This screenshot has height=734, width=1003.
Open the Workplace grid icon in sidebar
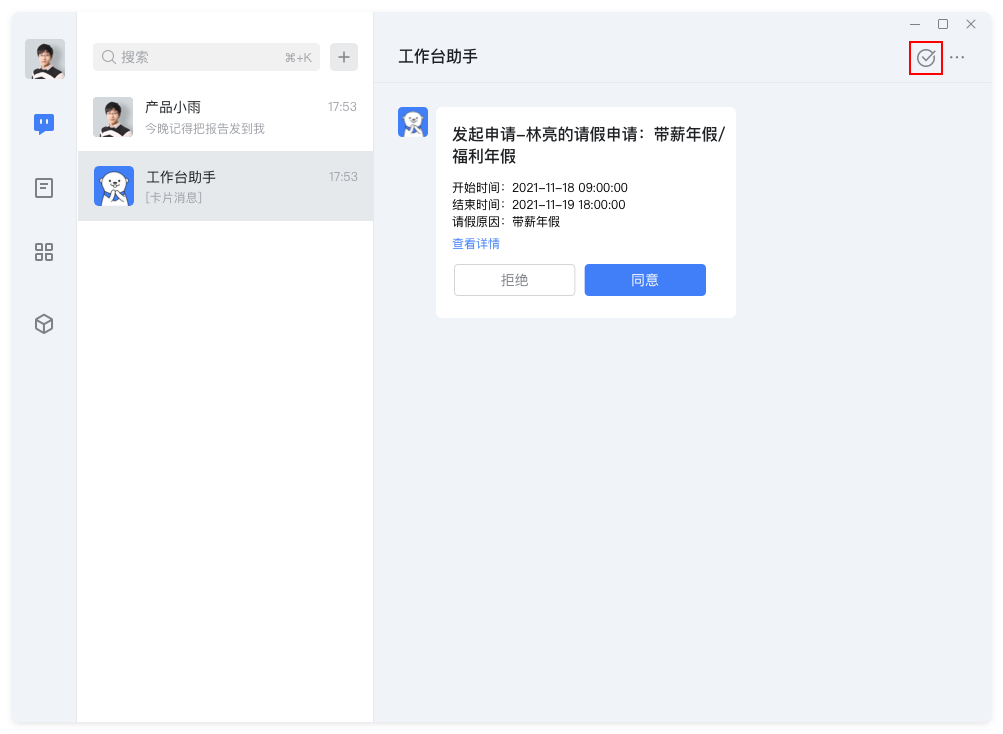43,252
